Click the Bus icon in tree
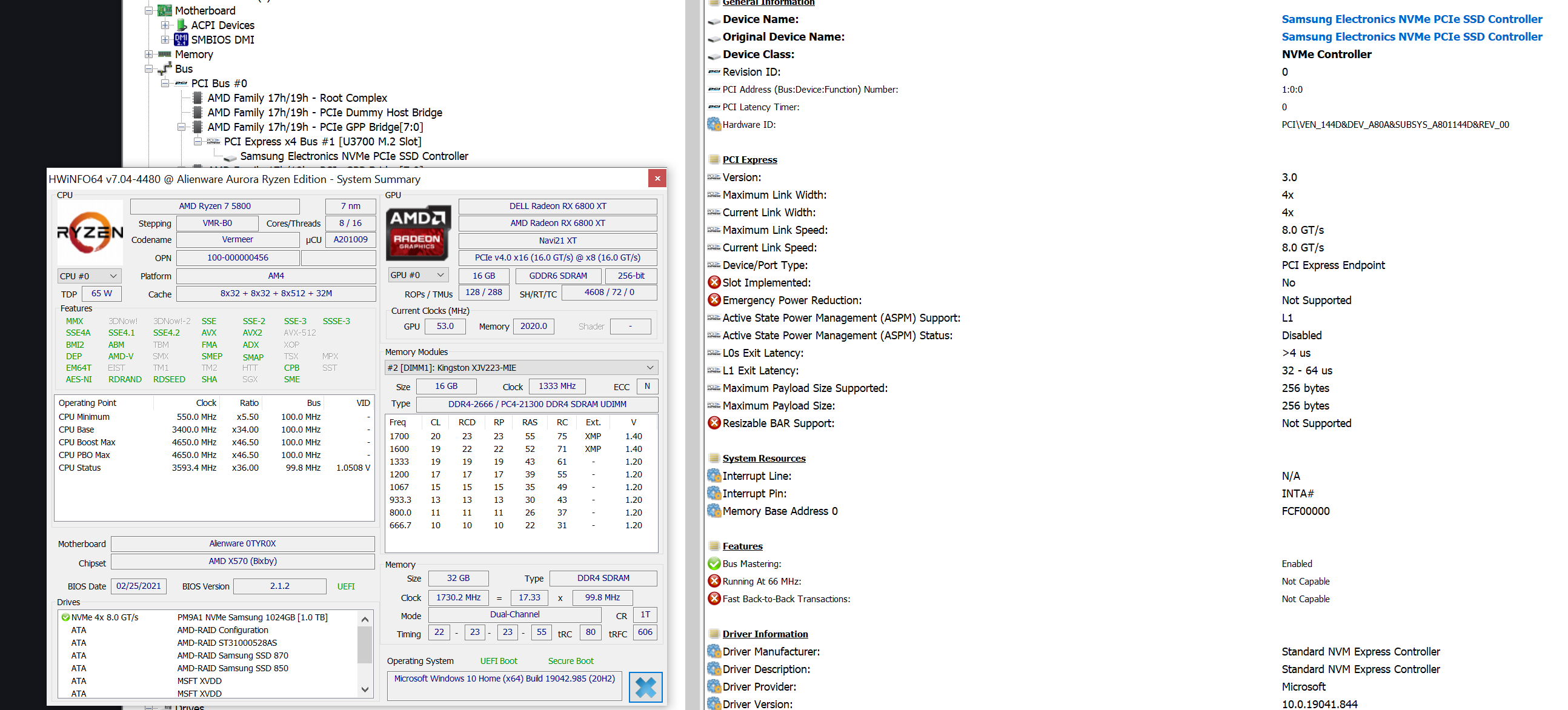The width and height of the screenshot is (1568, 710). 164,68
